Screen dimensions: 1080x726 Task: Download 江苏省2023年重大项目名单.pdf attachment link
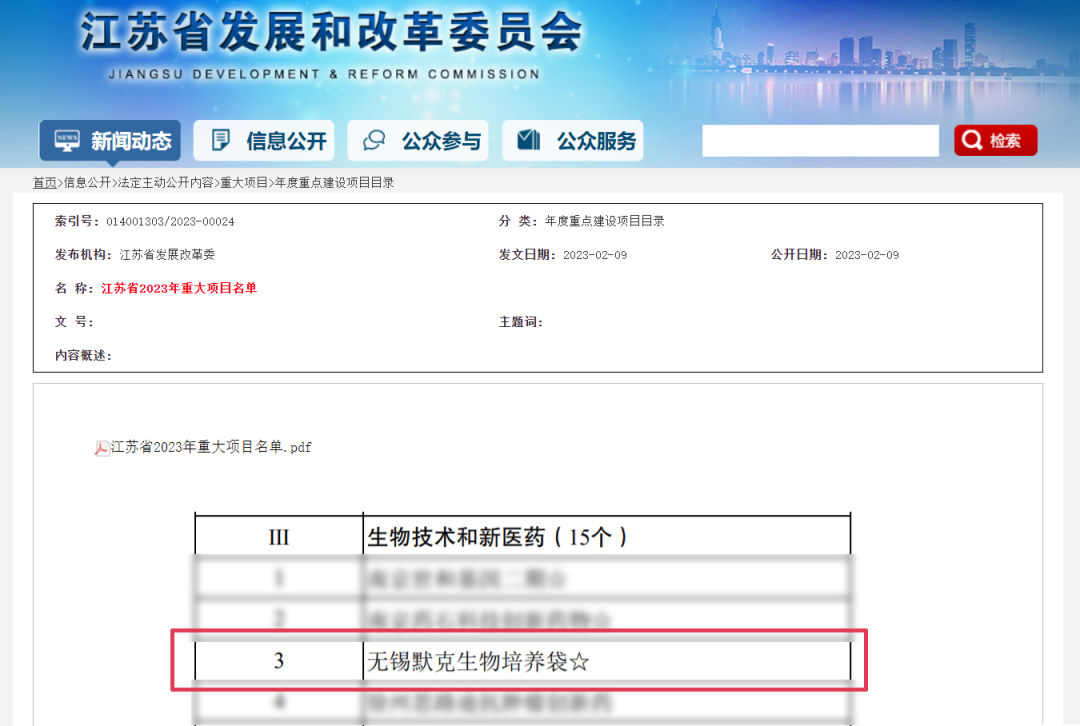(211, 447)
